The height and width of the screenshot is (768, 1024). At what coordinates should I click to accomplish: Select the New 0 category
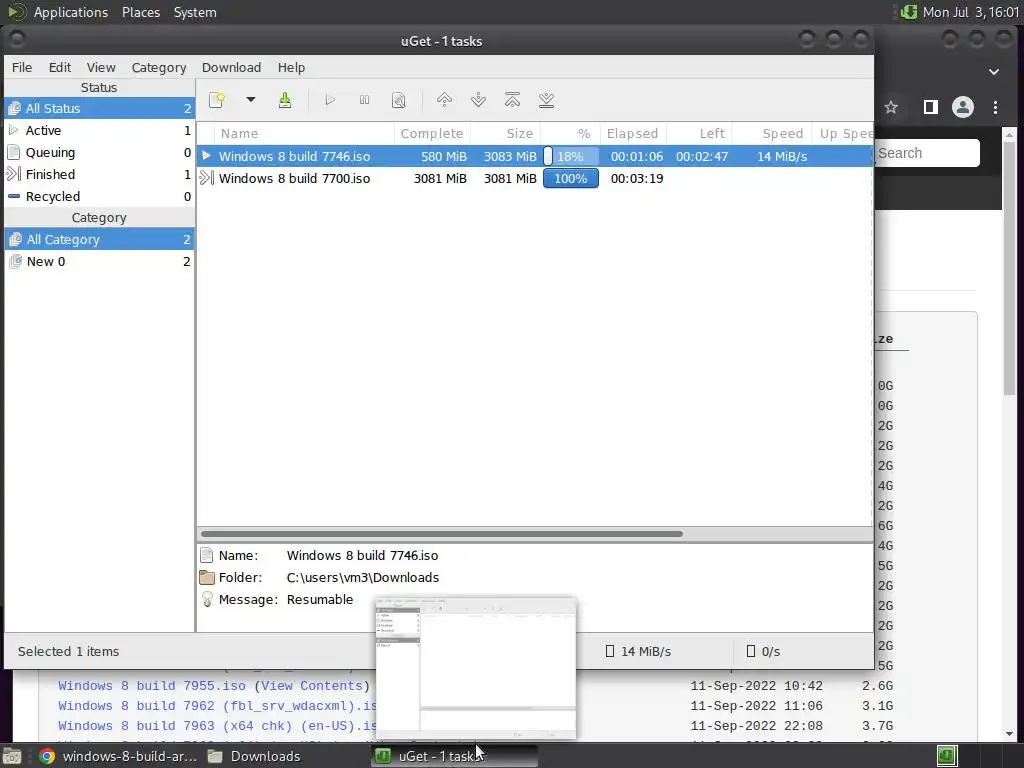click(99, 261)
